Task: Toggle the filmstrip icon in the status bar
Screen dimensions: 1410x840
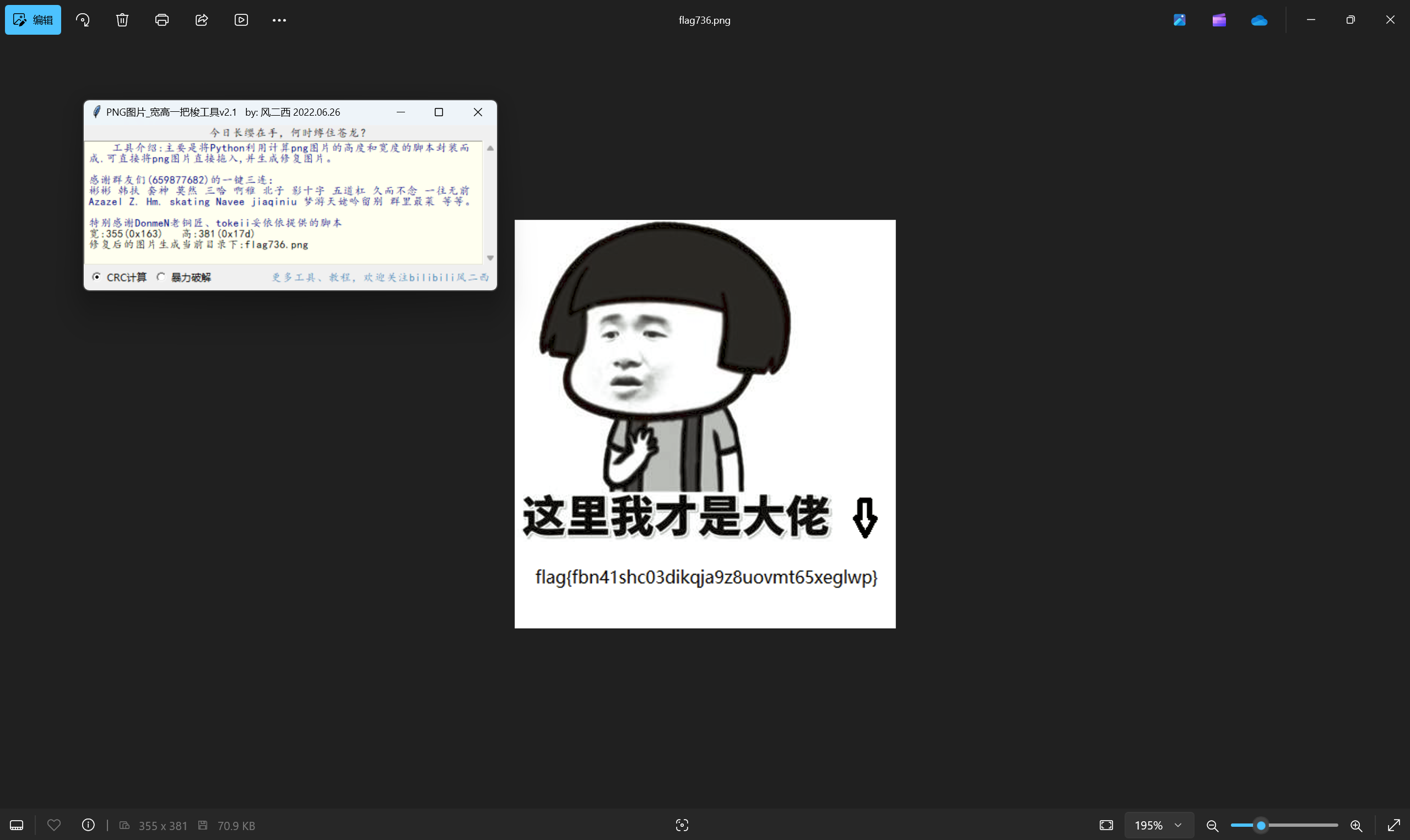Action: click(x=17, y=825)
